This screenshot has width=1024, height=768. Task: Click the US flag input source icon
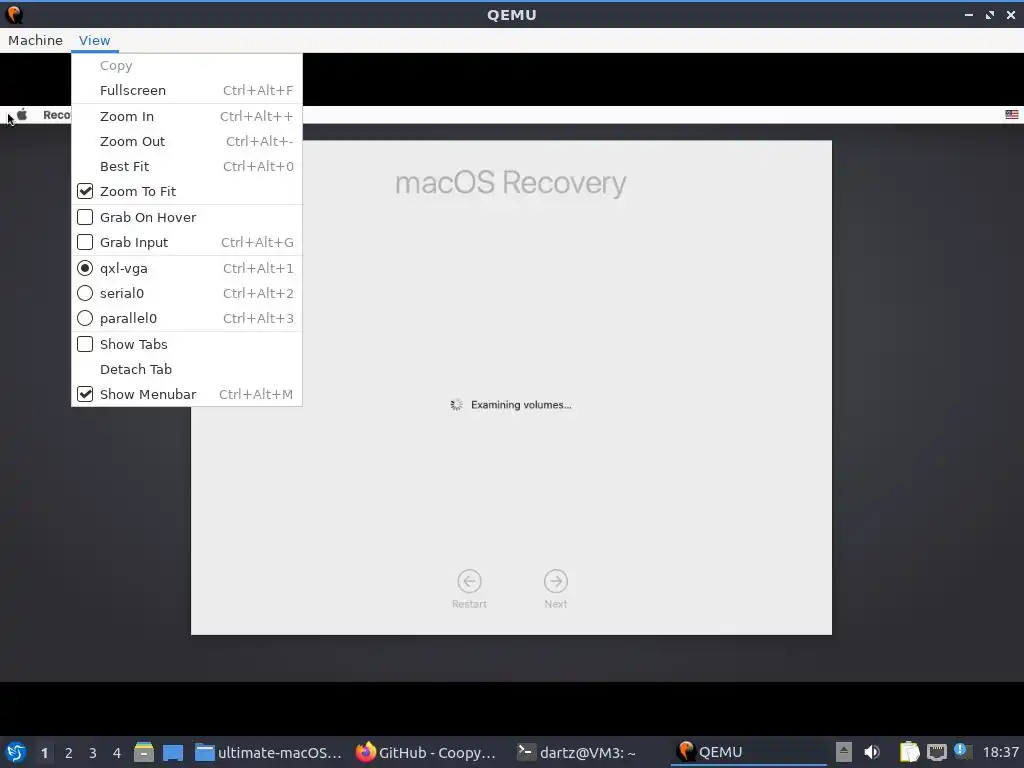(x=1012, y=114)
